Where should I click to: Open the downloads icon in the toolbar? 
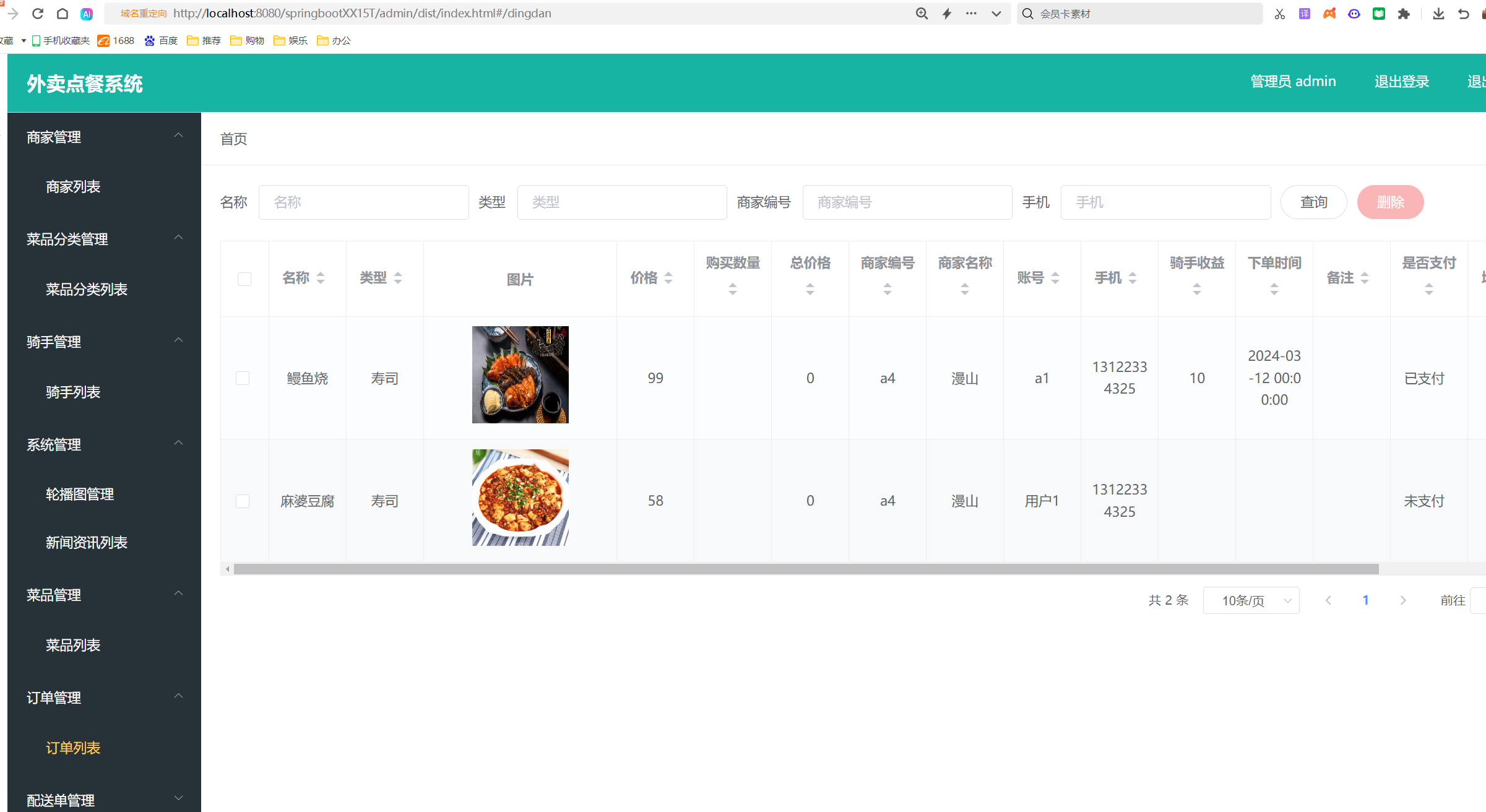pyautogui.click(x=1438, y=13)
